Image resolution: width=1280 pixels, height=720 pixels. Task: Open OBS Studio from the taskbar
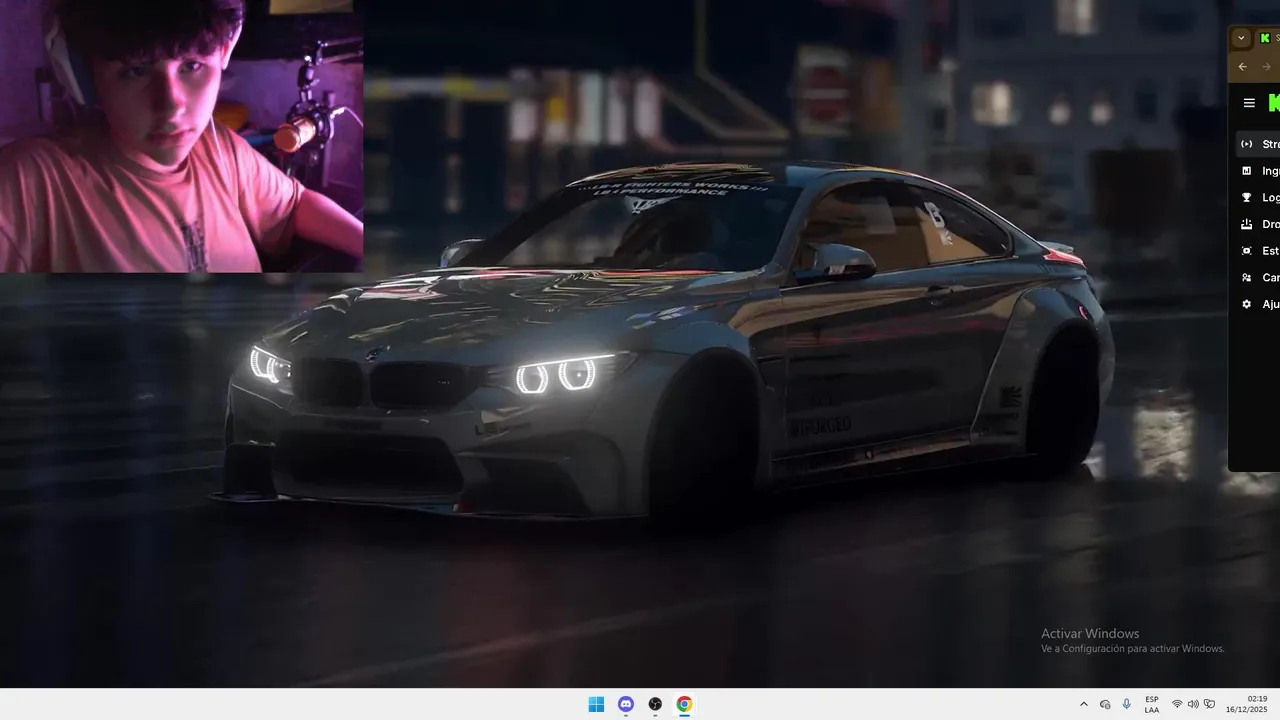[x=655, y=704]
